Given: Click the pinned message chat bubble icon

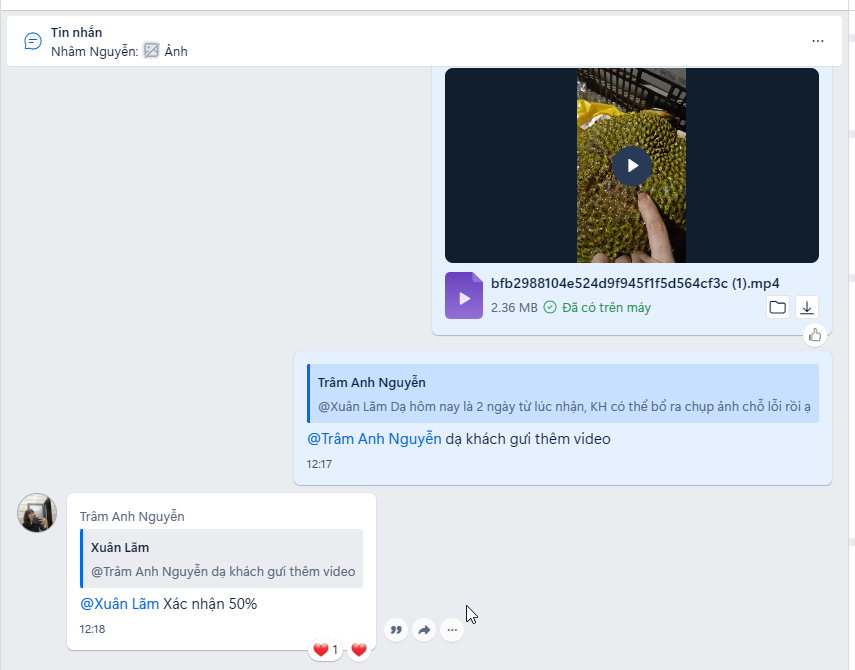Looking at the screenshot, I should (x=33, y=41).
